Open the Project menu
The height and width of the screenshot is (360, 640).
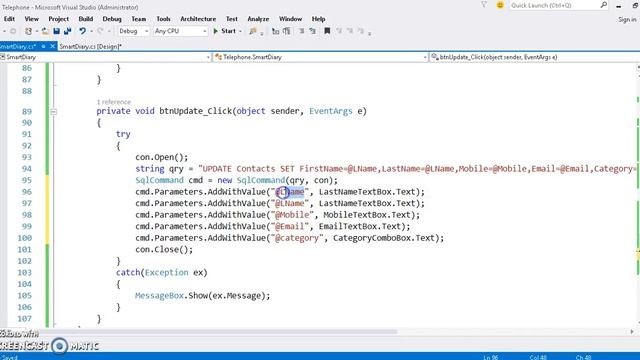pyautogui.click(x=58, y=19)
